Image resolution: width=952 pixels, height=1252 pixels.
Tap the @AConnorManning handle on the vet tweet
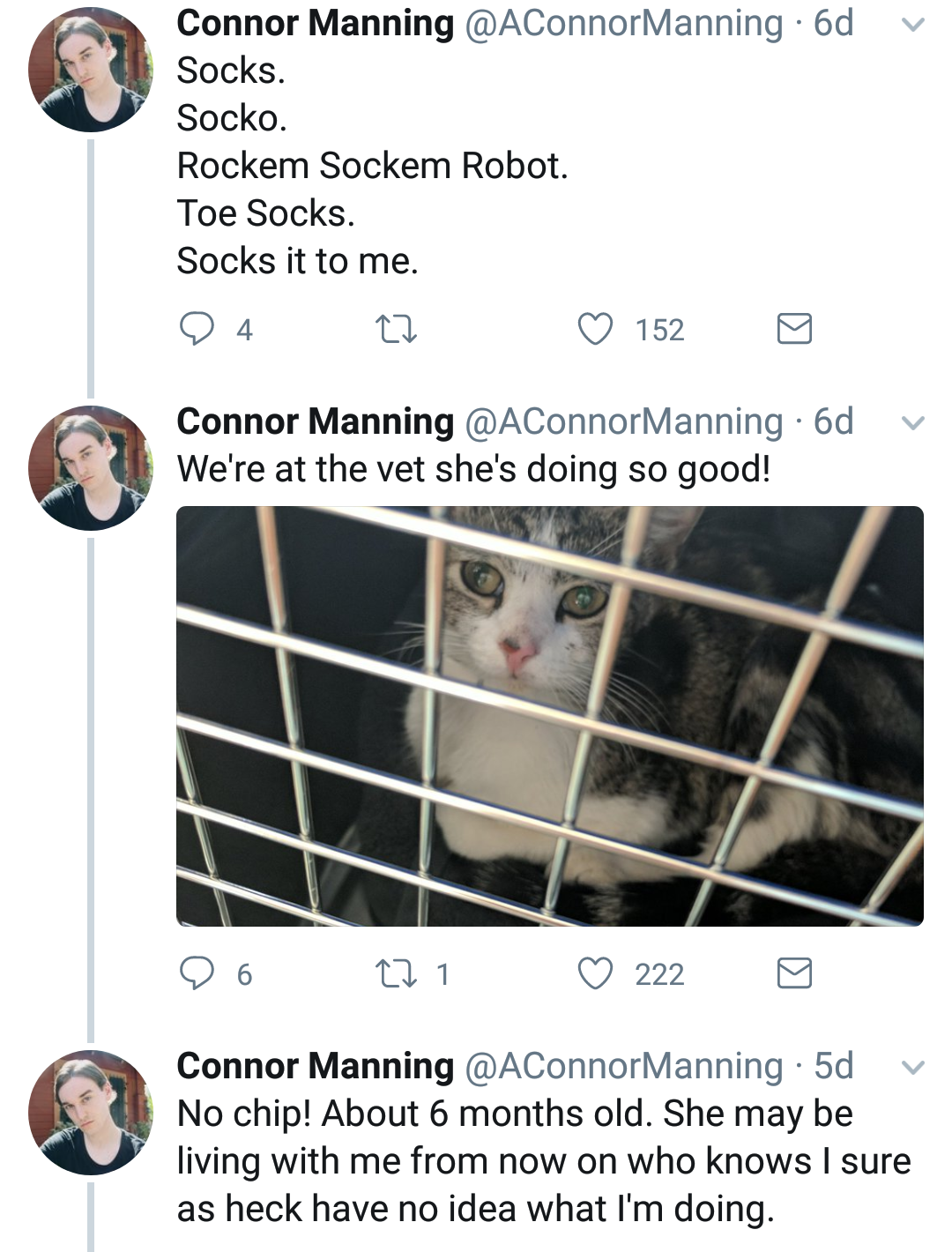coord(622,421)
